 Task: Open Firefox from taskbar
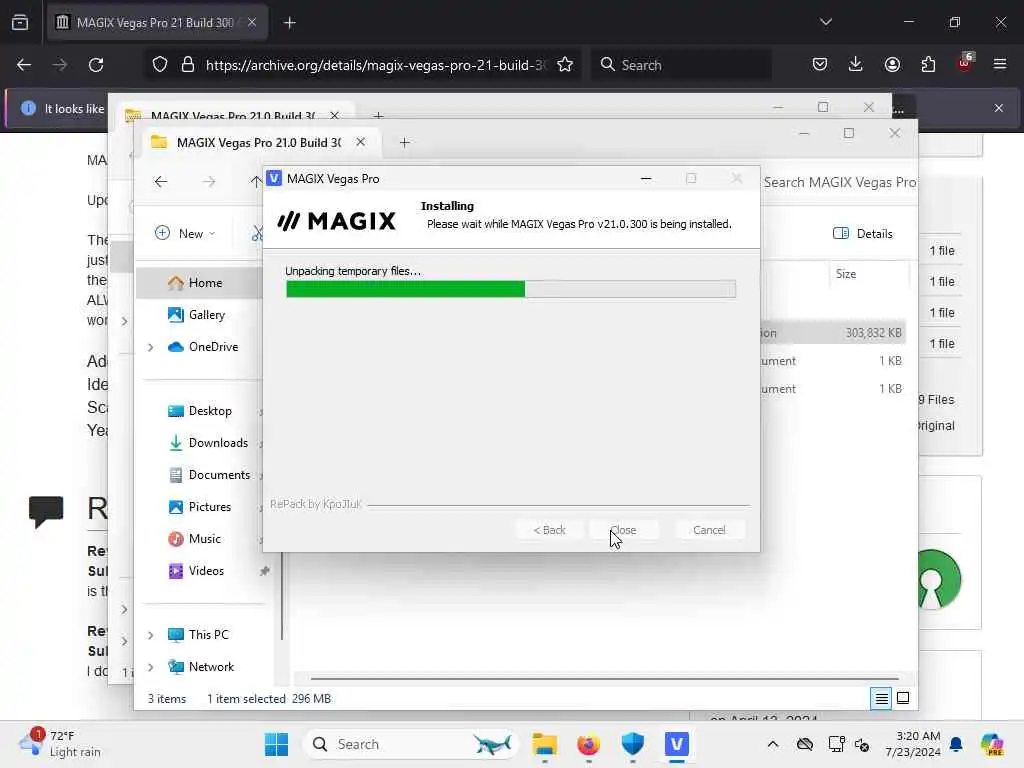click(588, 744)
